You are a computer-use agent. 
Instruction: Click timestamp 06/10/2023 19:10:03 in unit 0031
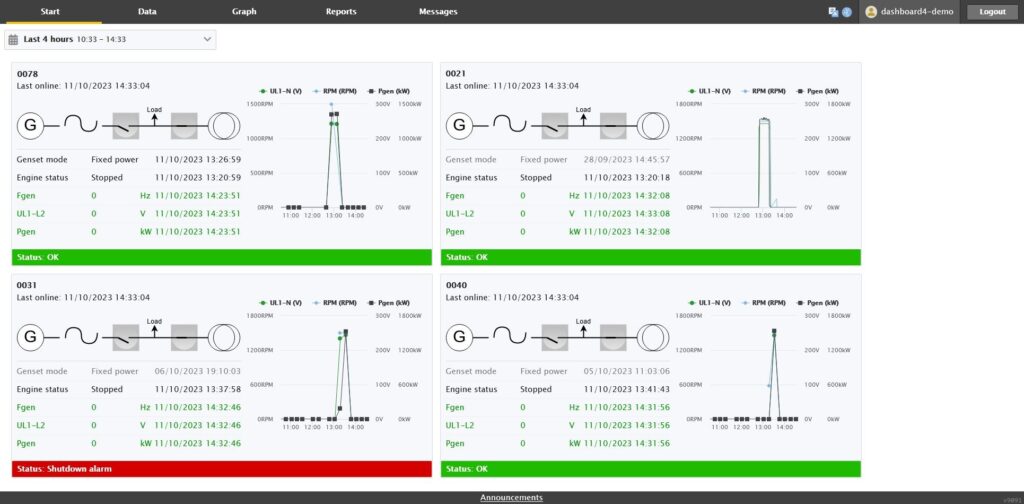(x=197, y=371)
